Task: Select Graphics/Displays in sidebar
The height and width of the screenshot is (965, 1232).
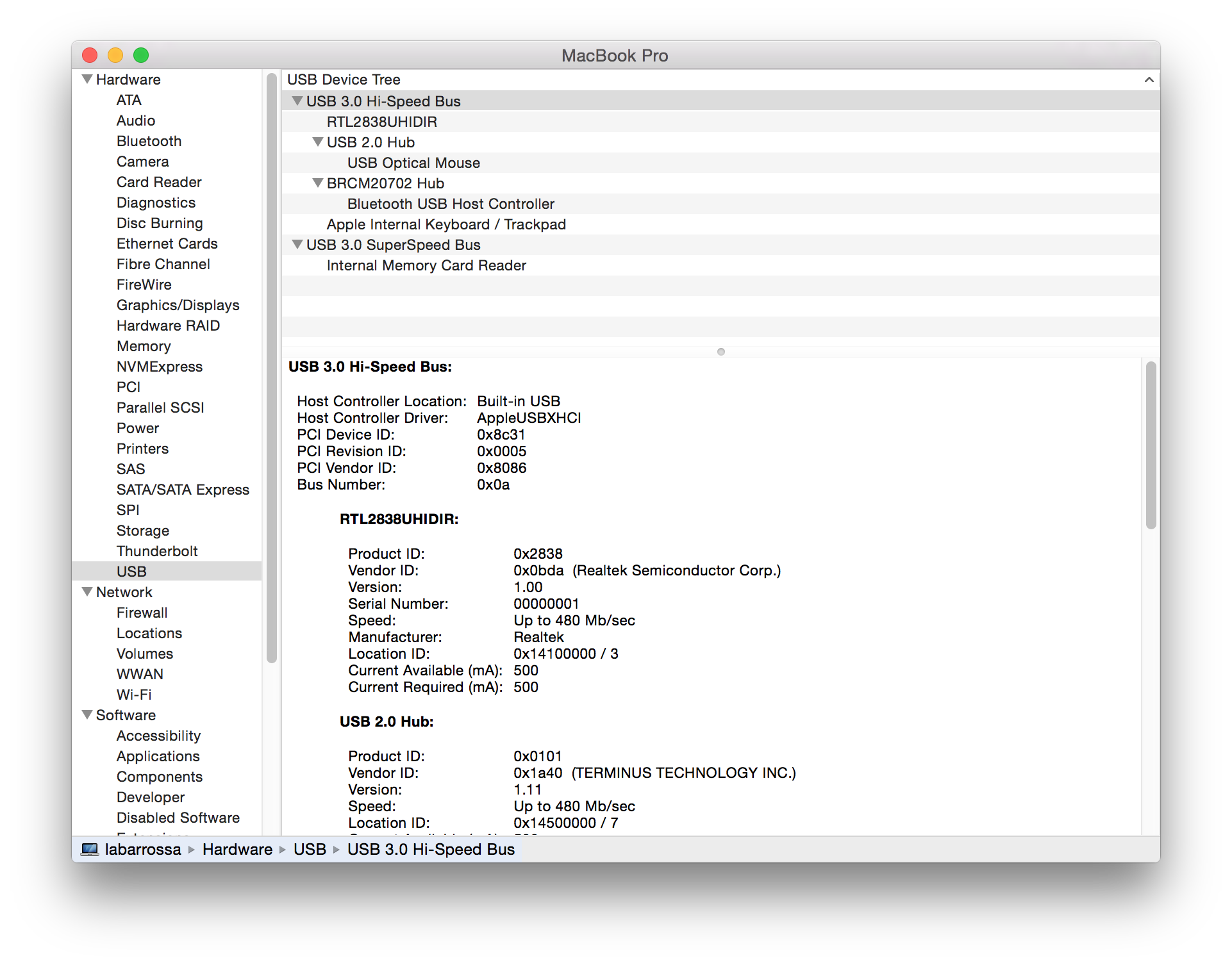Action: click(175, 306)
